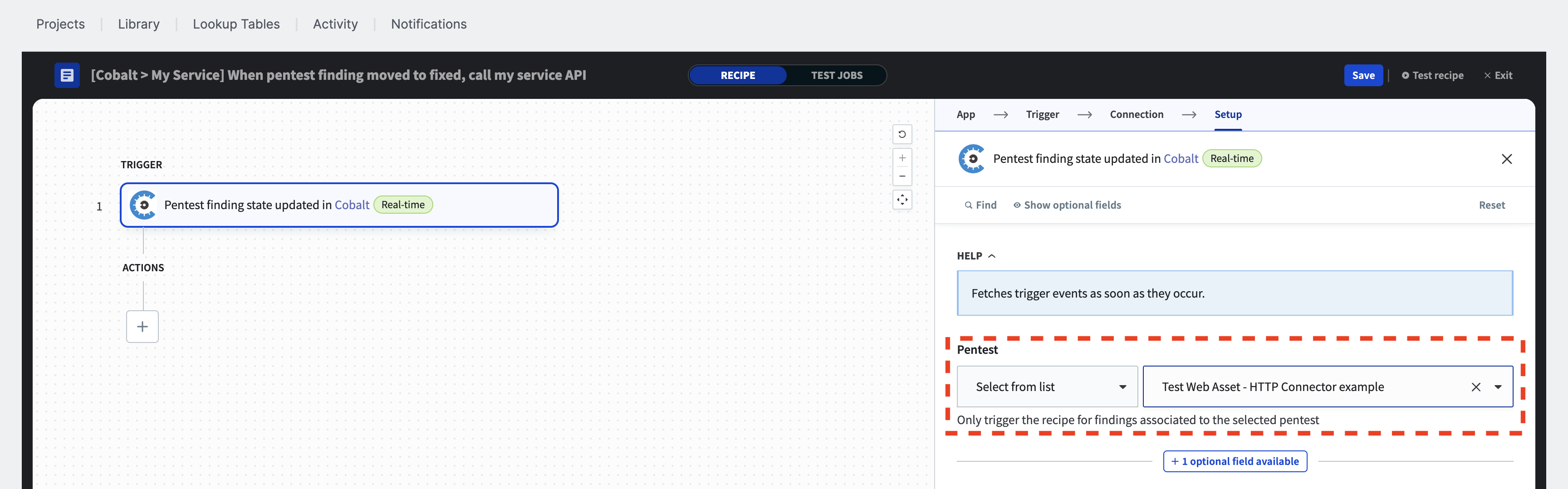Click the undo/reset view icon on the canvas

[x=902, y=134]
